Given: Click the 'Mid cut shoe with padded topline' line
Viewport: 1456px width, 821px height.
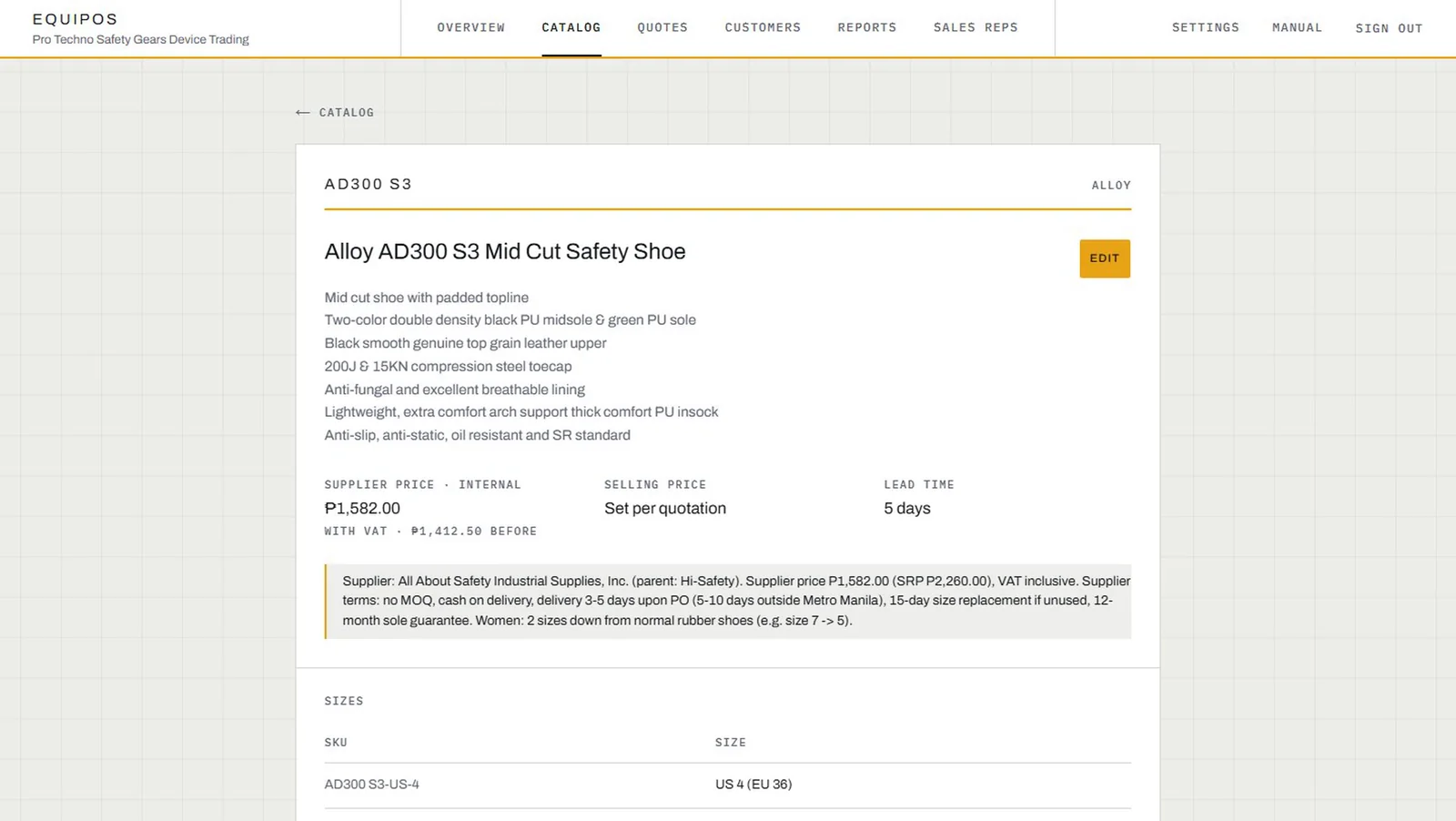Looking at the screenshot, I should (427, 298).
